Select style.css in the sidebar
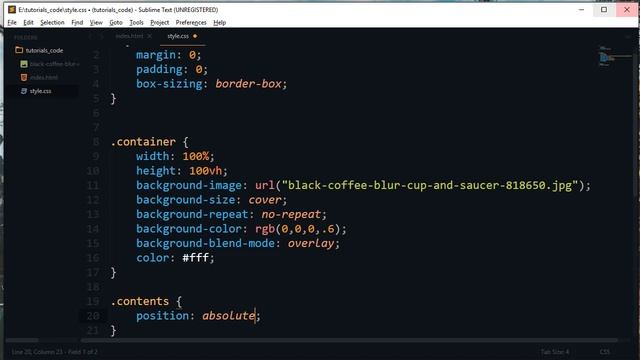This screenshot has width=640, height=360. click(x=40, y=91)
